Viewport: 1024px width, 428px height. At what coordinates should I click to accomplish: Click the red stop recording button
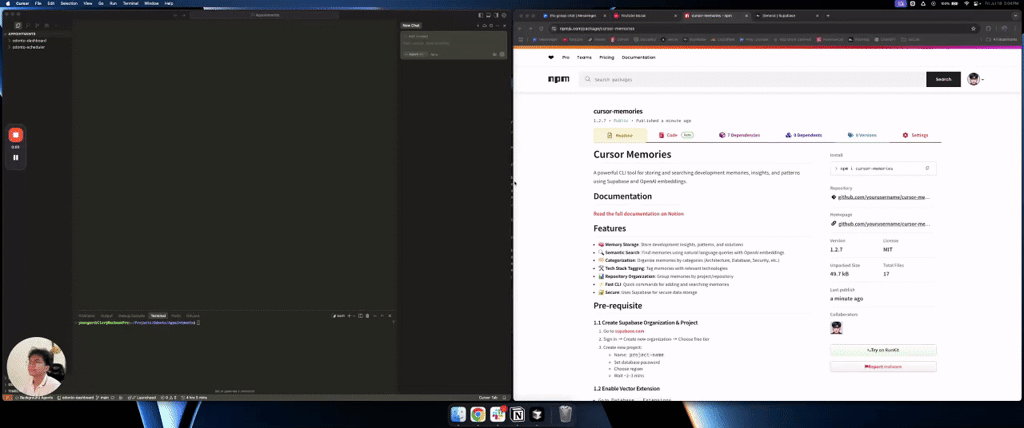15,135
